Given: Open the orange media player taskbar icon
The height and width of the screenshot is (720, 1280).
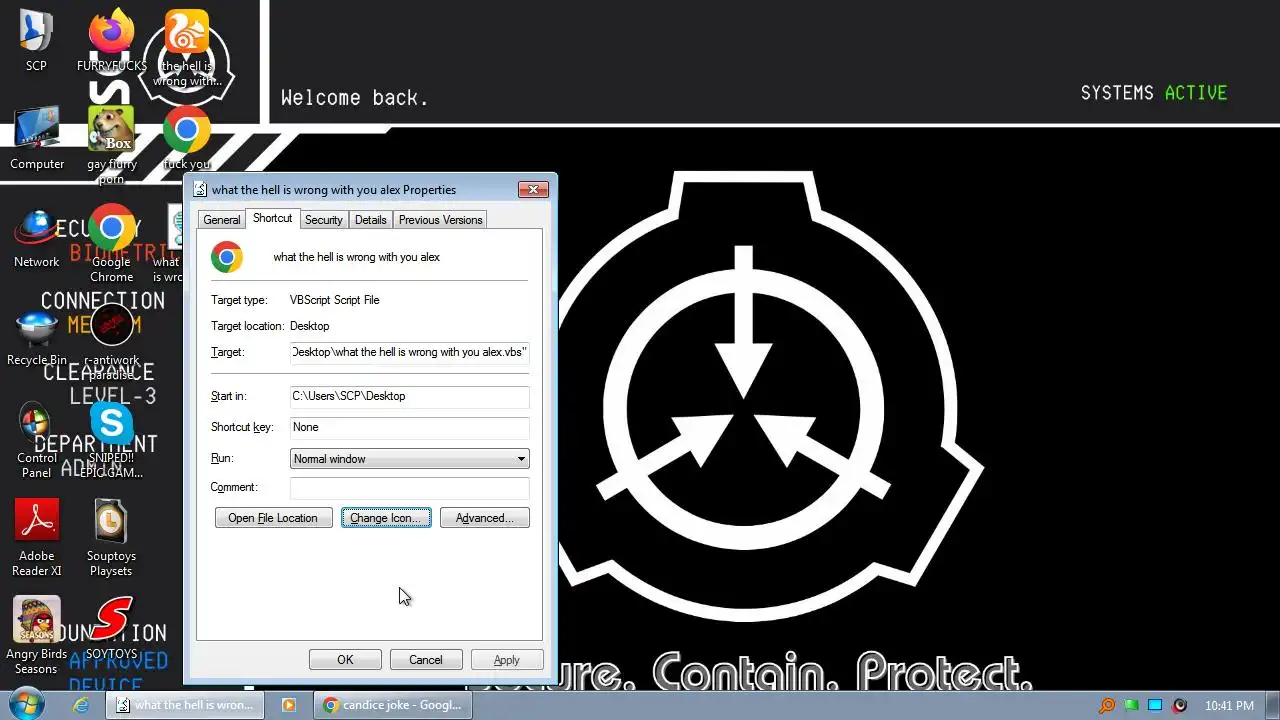Looking at the screenshot, I should [288, 705].
